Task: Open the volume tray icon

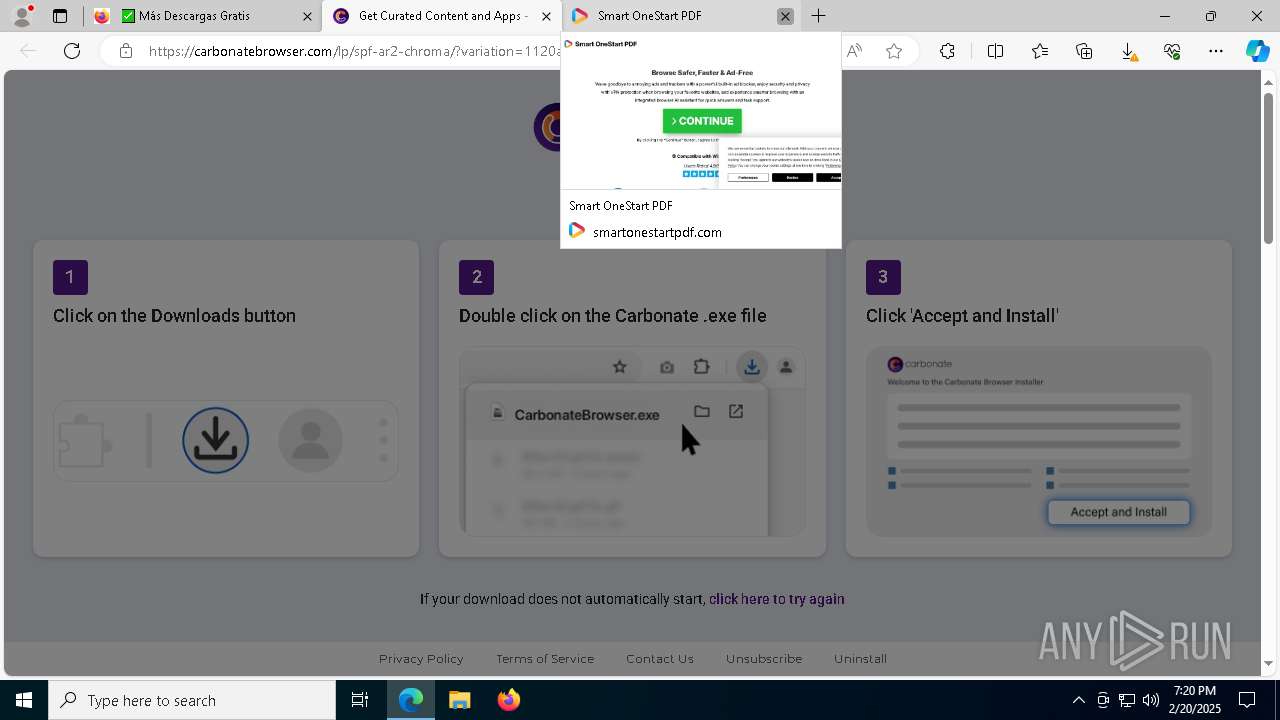Action: [x=1151, y=700]
